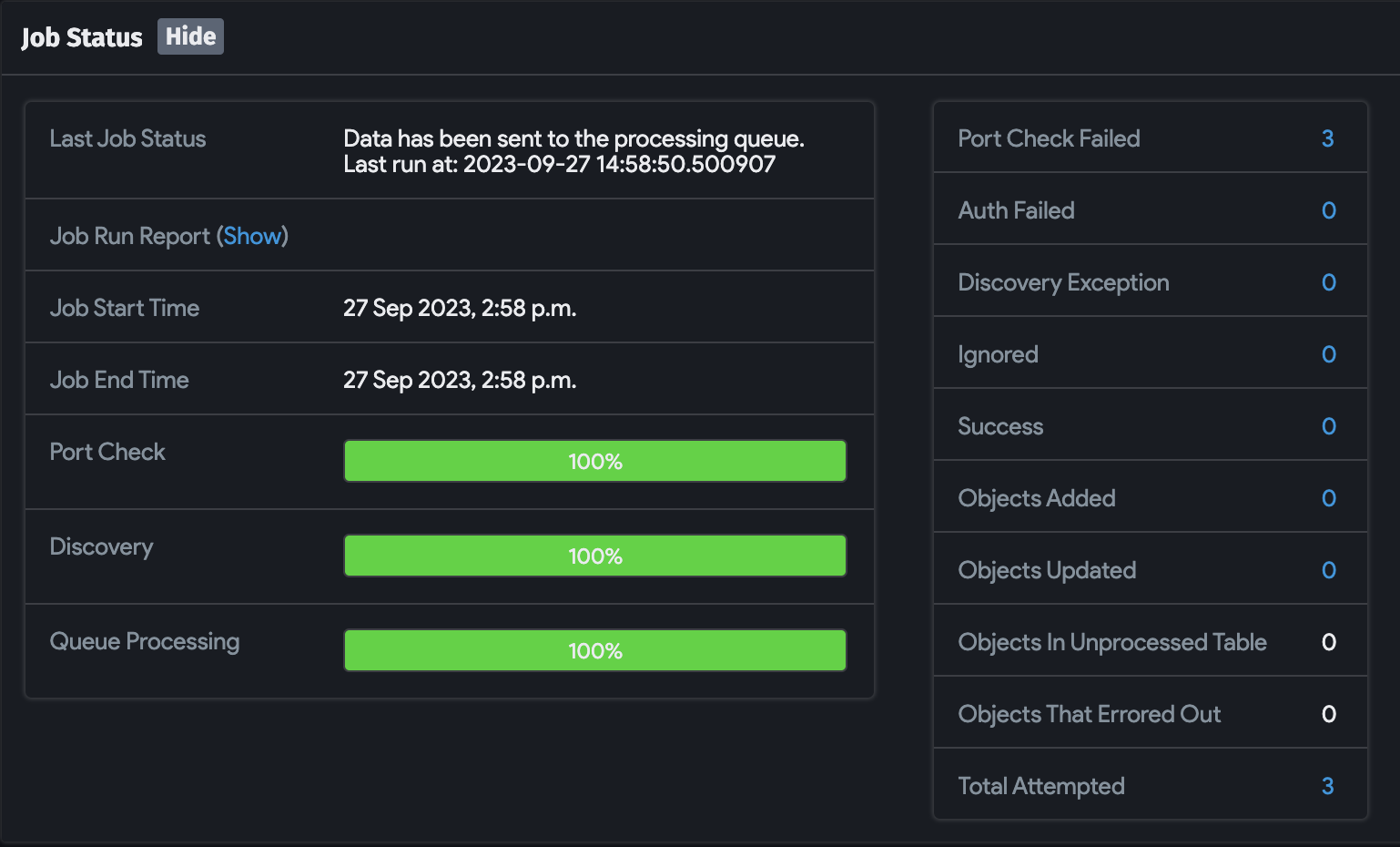Viewport: 1400px width, 847px height.
Task: Open the Total Attempted count link
Action: pyautogui.click(x=1327, y=786)
